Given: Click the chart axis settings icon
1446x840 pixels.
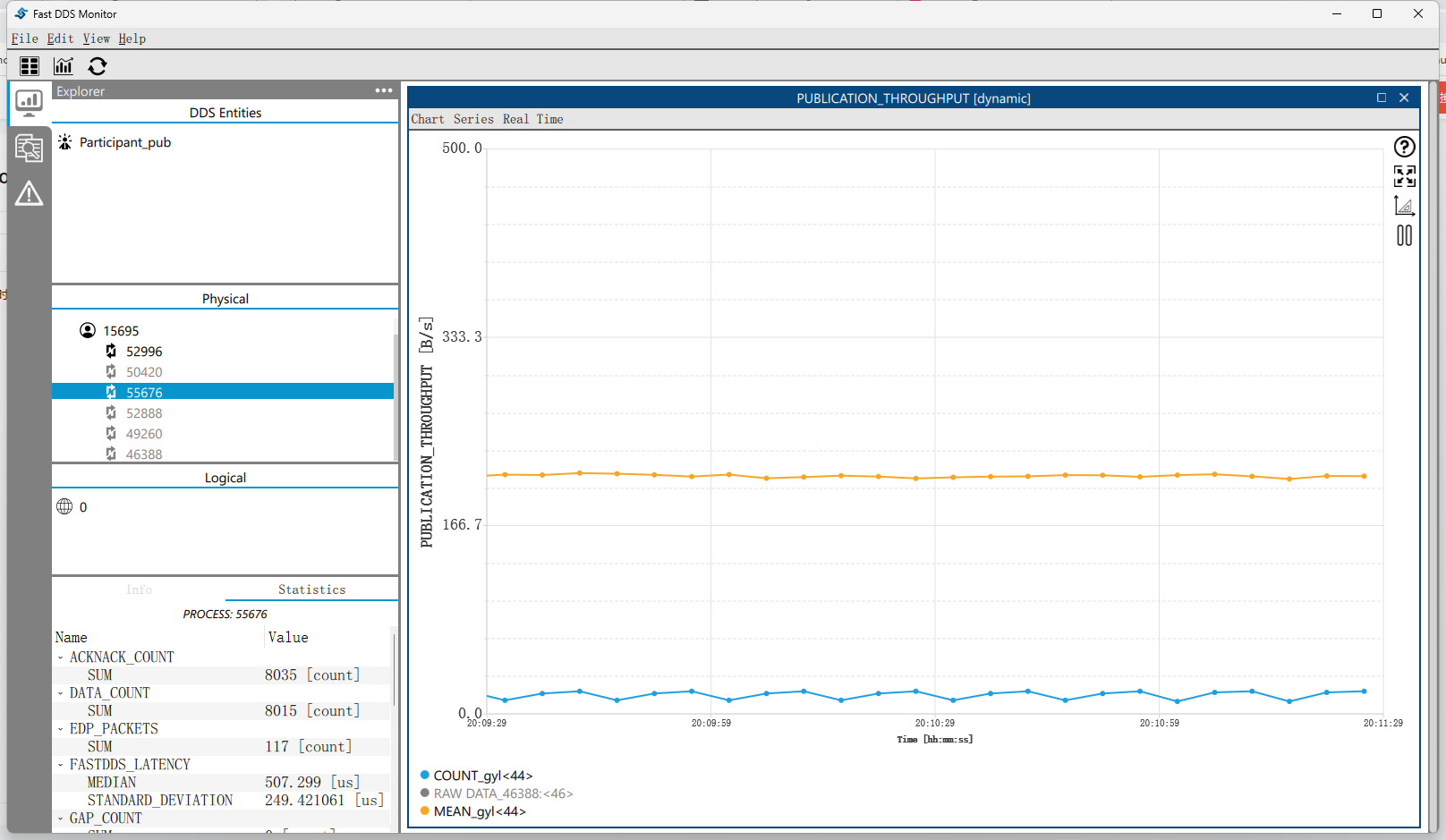Looking at the screenshot, I should (1404, 206).
